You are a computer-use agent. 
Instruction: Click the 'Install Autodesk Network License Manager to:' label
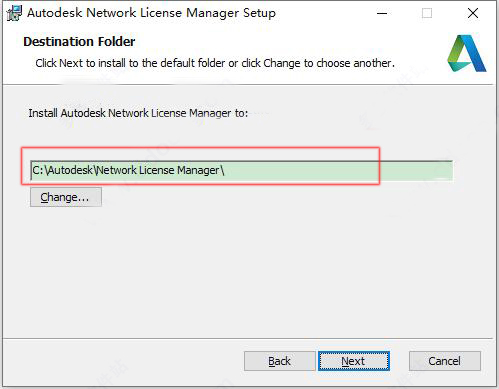pyautogui.click(x=138, y=113)
